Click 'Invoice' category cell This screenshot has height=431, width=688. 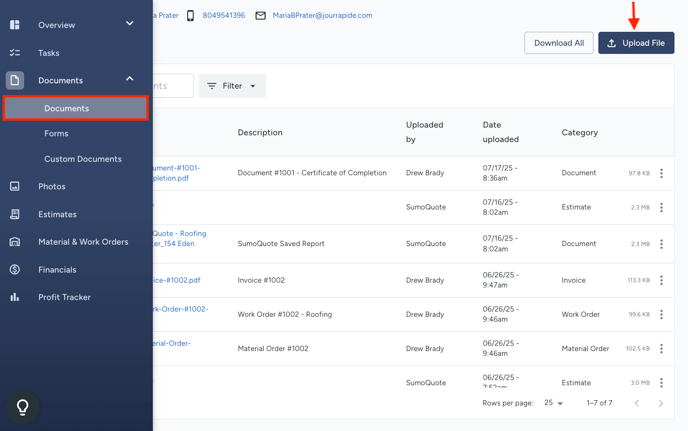pyautogui.click(x=573, y=280)
